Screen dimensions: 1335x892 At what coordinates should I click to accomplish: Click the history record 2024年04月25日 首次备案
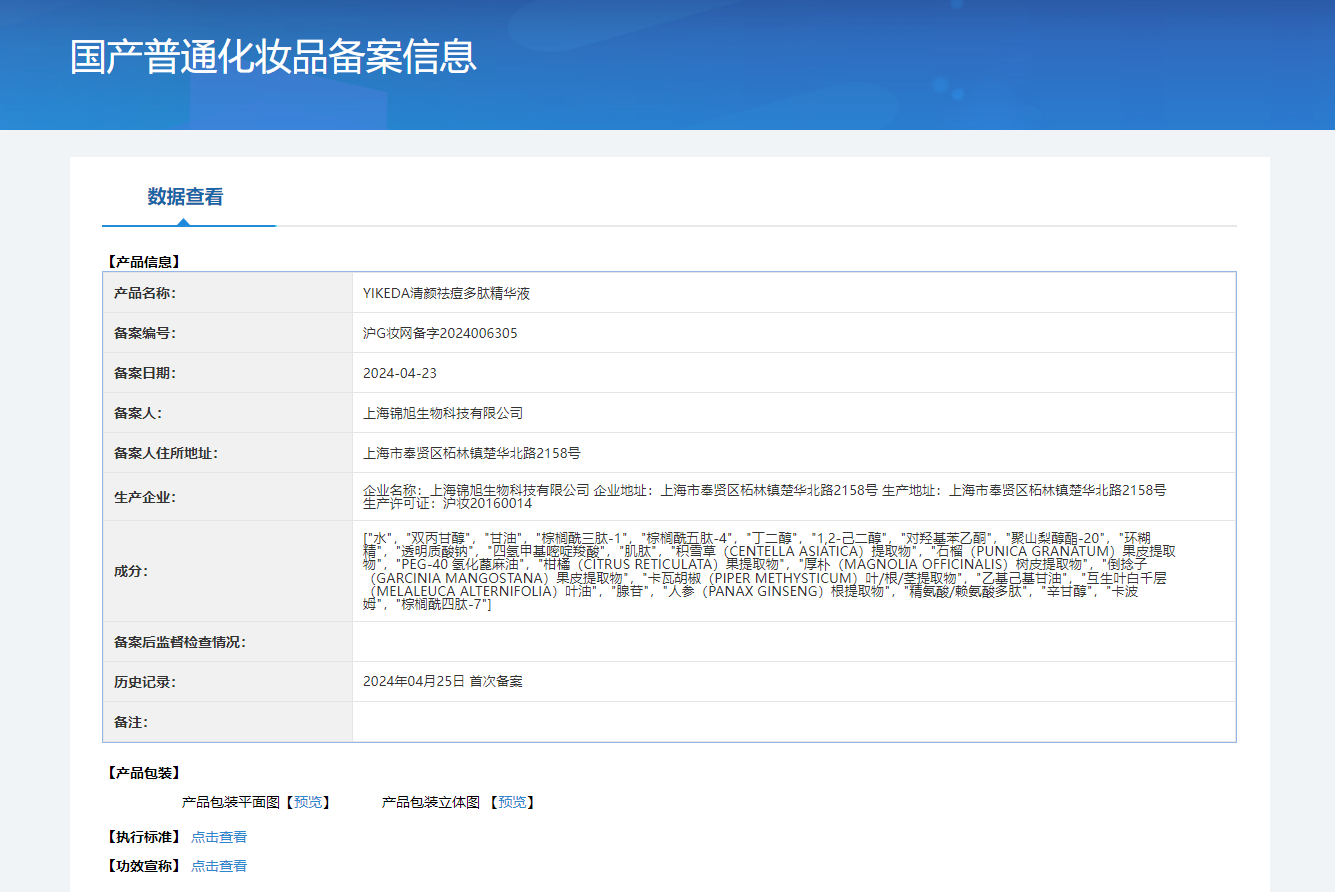pyautogui.click(x=443, y=682)
